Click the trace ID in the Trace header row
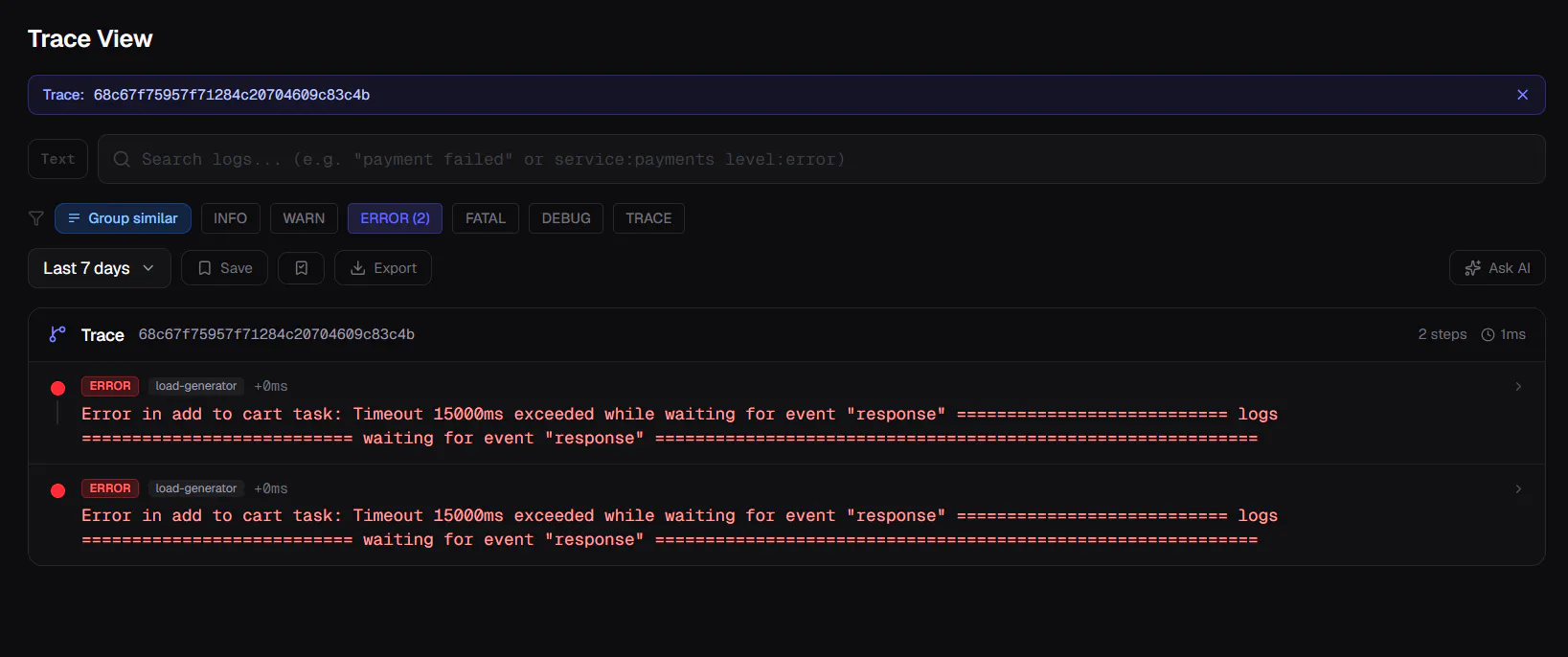The width and height of the screenshot is (1568, 657). click(x=277, y=334)
